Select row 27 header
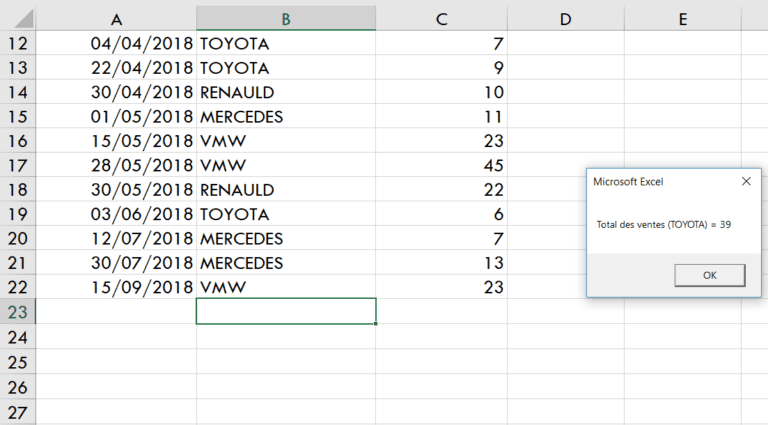Image resolution: width=768 pixels, height=425 pixels. click(x=18, y=412)
